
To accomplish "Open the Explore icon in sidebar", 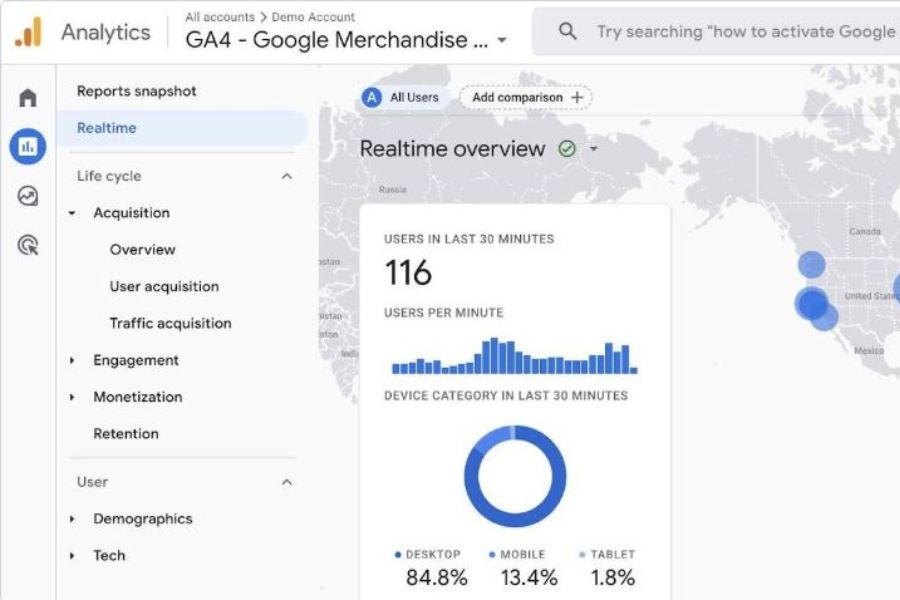I will 28,196.
